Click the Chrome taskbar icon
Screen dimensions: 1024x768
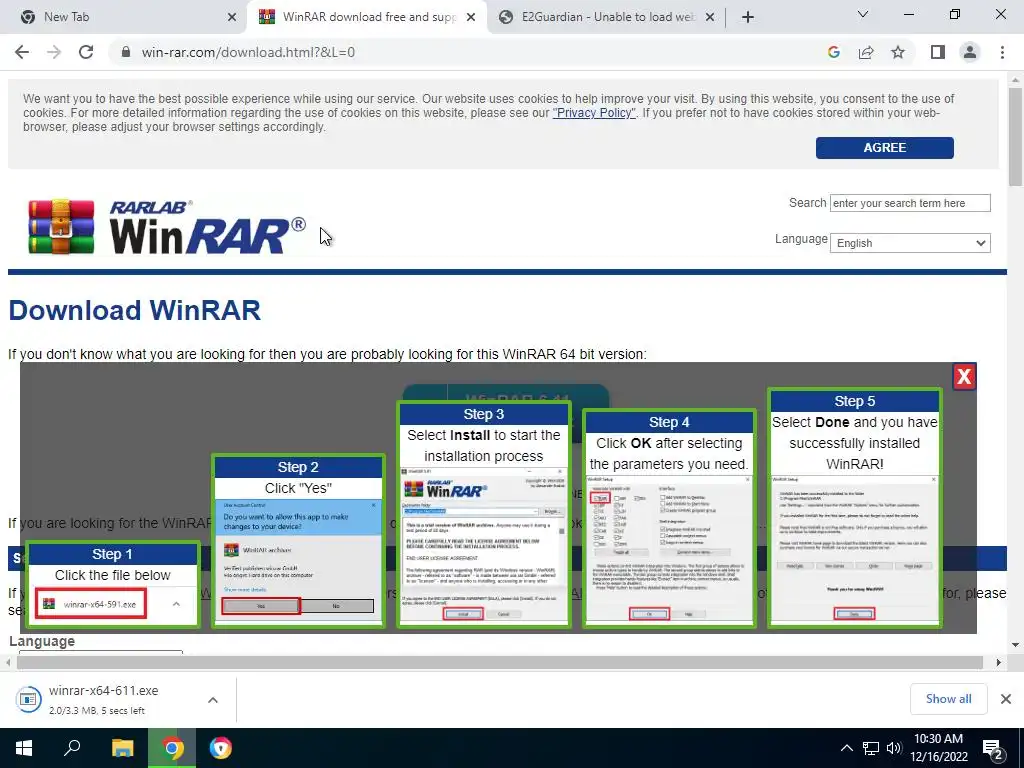click(x=172, y=748)
